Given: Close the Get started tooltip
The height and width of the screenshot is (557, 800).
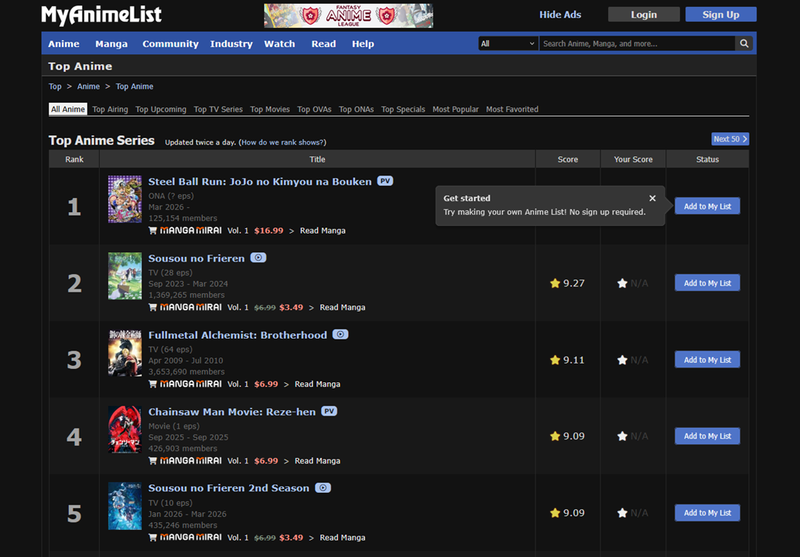Looking at the screenshot, I should pyautogui.click(x=652, y=198).
